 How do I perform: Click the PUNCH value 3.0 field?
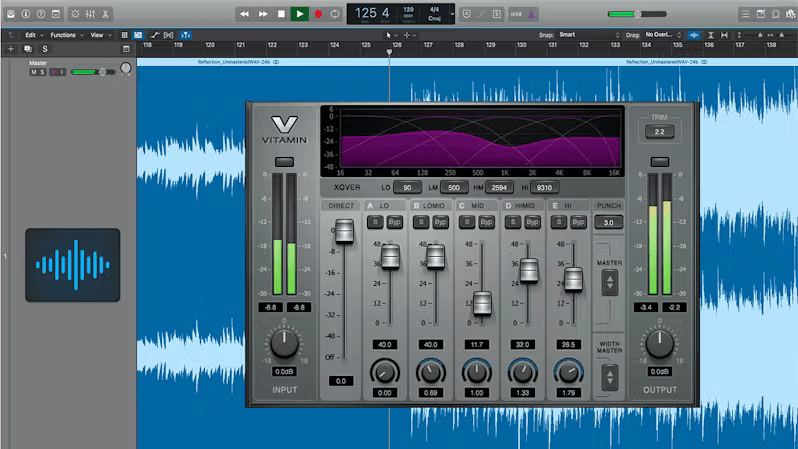(x=608, y=222)
